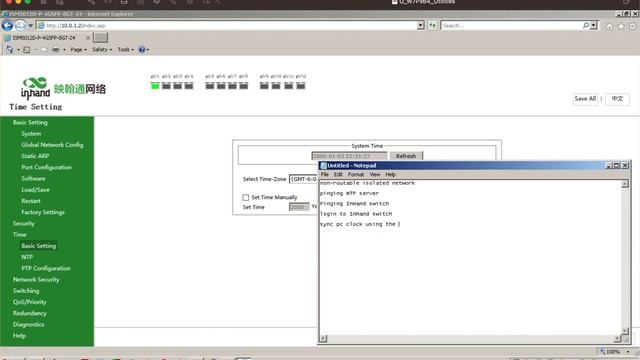Screen dimensions: 640x360
Task: Open the Select Time-Zone dropdown
Action: (303, 179)
